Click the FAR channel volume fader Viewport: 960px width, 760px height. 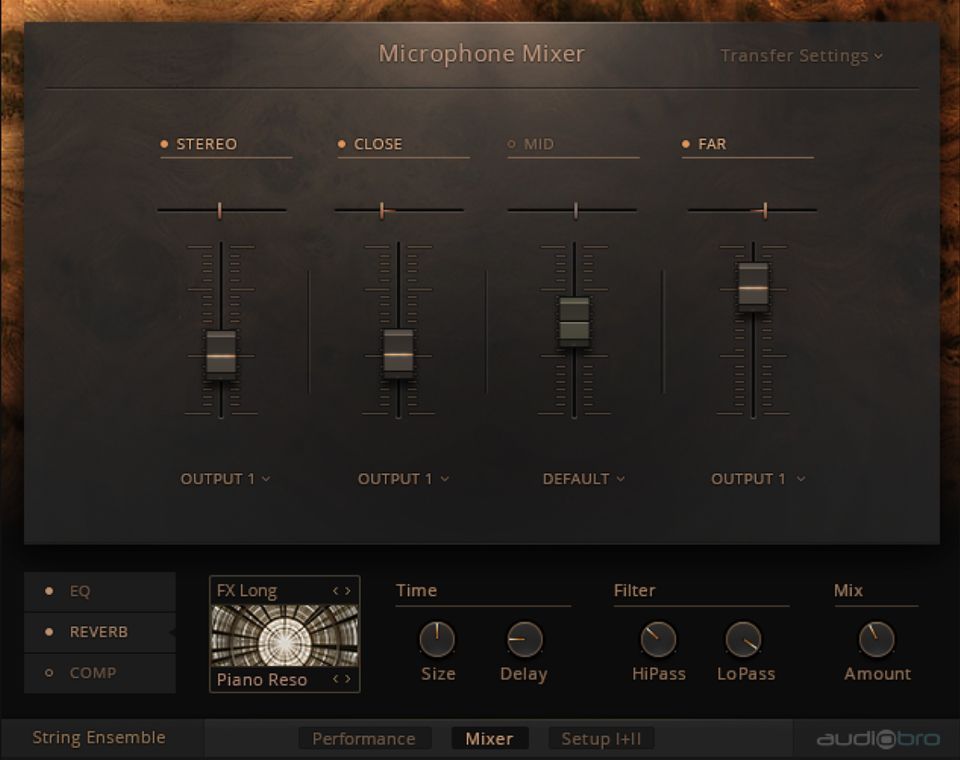[x=753, y=288]
